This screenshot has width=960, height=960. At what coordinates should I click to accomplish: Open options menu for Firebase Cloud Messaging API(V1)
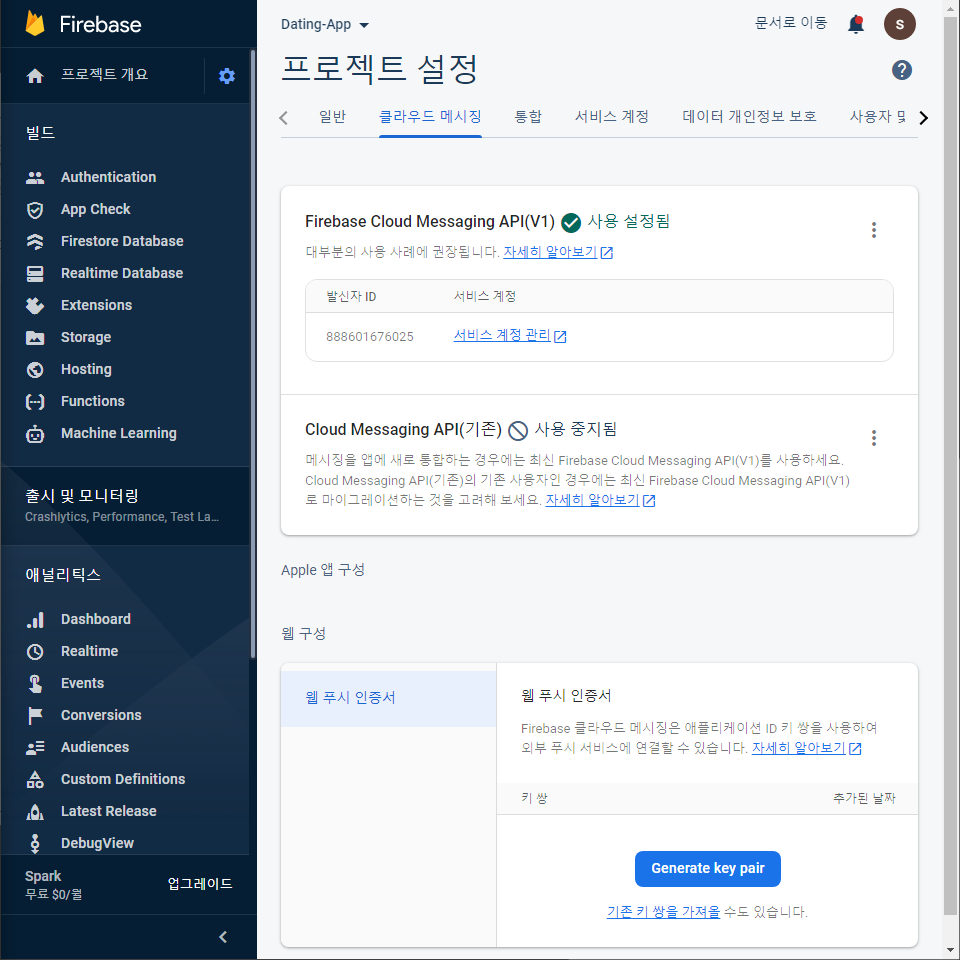click(874, 230)
